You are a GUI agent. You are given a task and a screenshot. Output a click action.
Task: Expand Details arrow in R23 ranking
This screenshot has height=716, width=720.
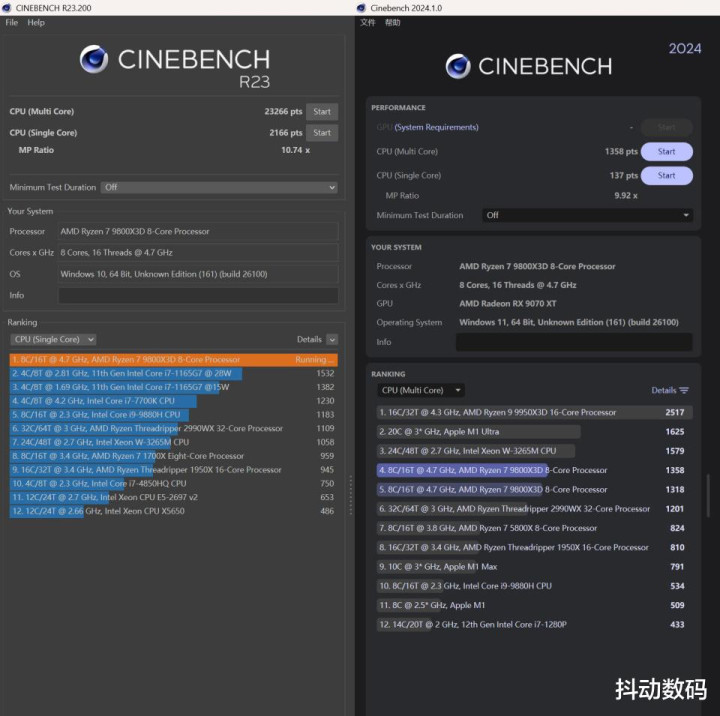pyautogui.click(x=332, y=339)
